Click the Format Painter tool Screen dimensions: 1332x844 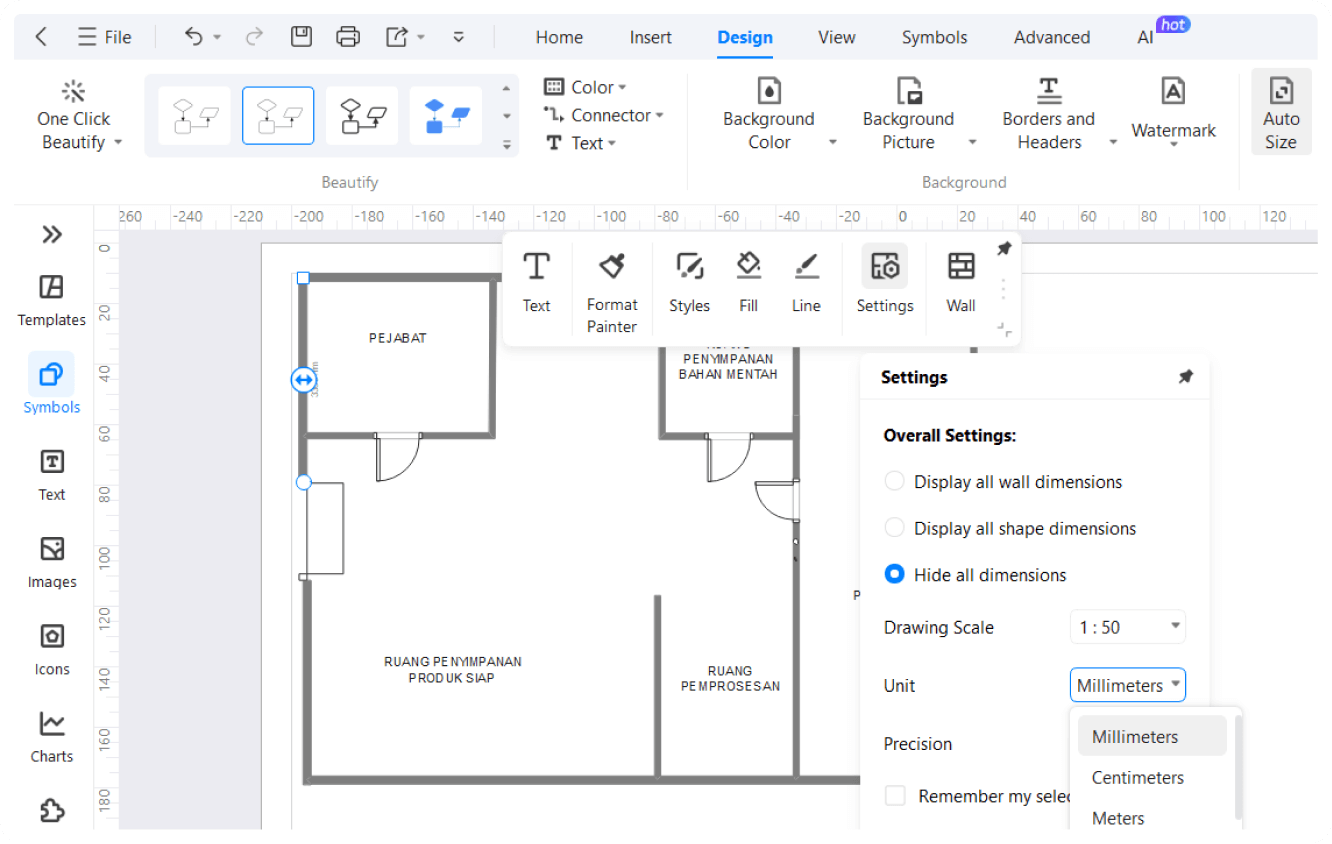pos(612,292)
